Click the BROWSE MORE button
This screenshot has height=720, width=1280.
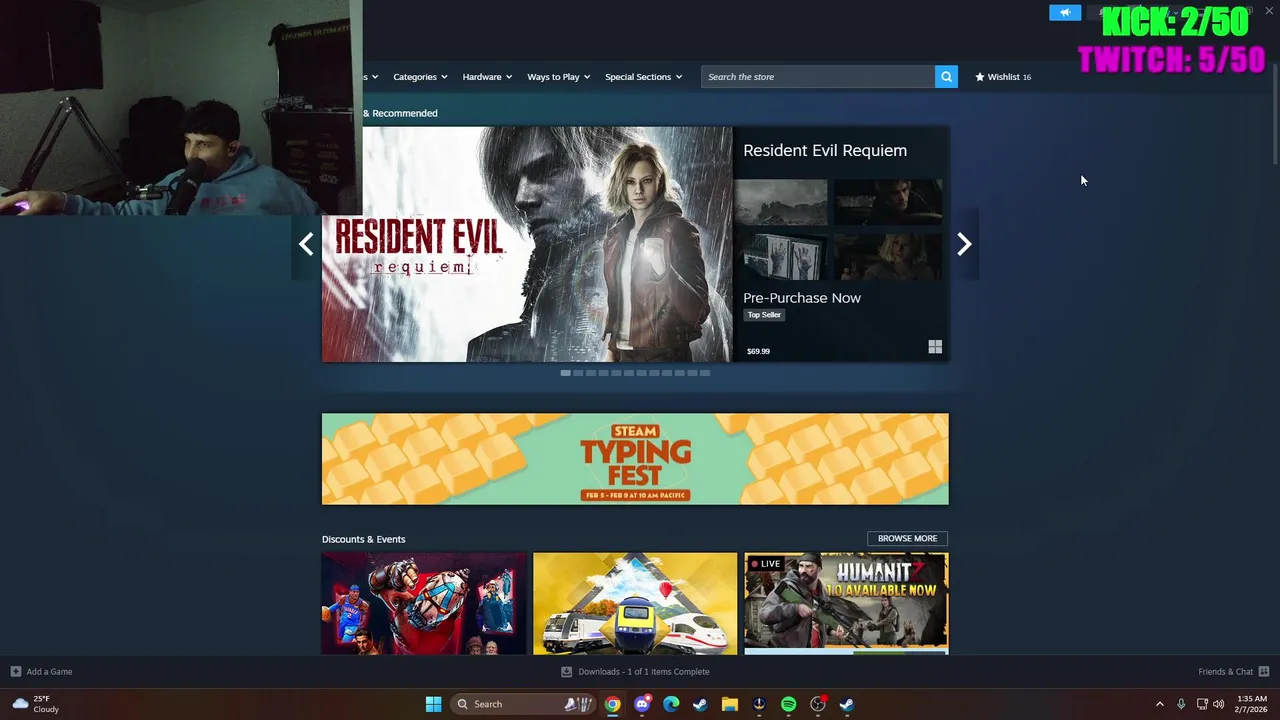[907, 538]
